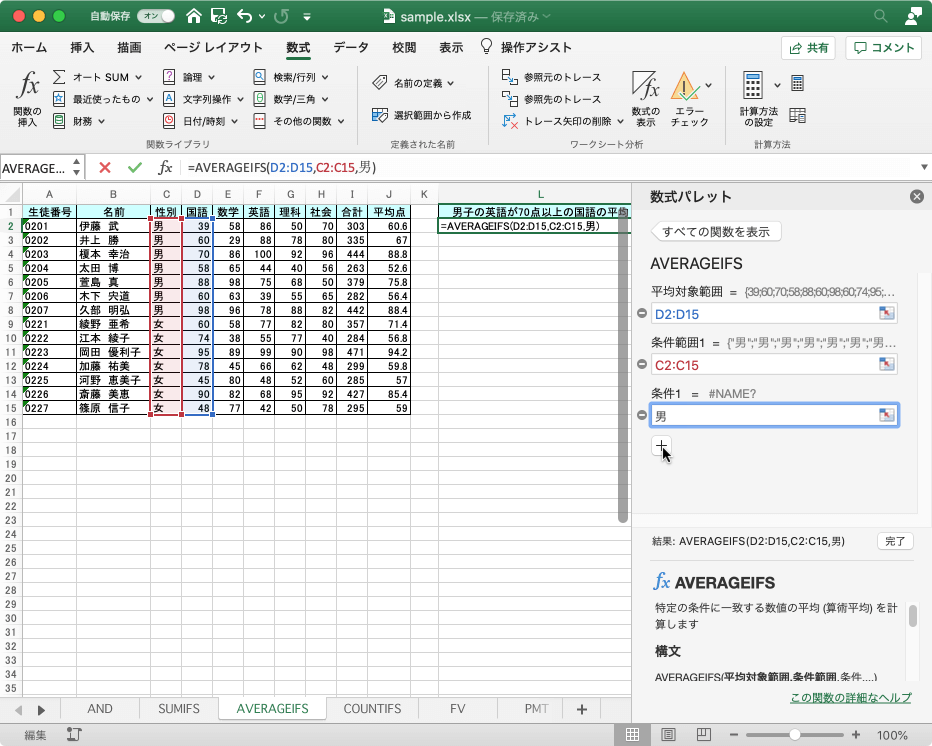Expand the 名前の定義 dropdown arrow
The image size is (932, 746).
pyautogui.click(x=451, y=83)
